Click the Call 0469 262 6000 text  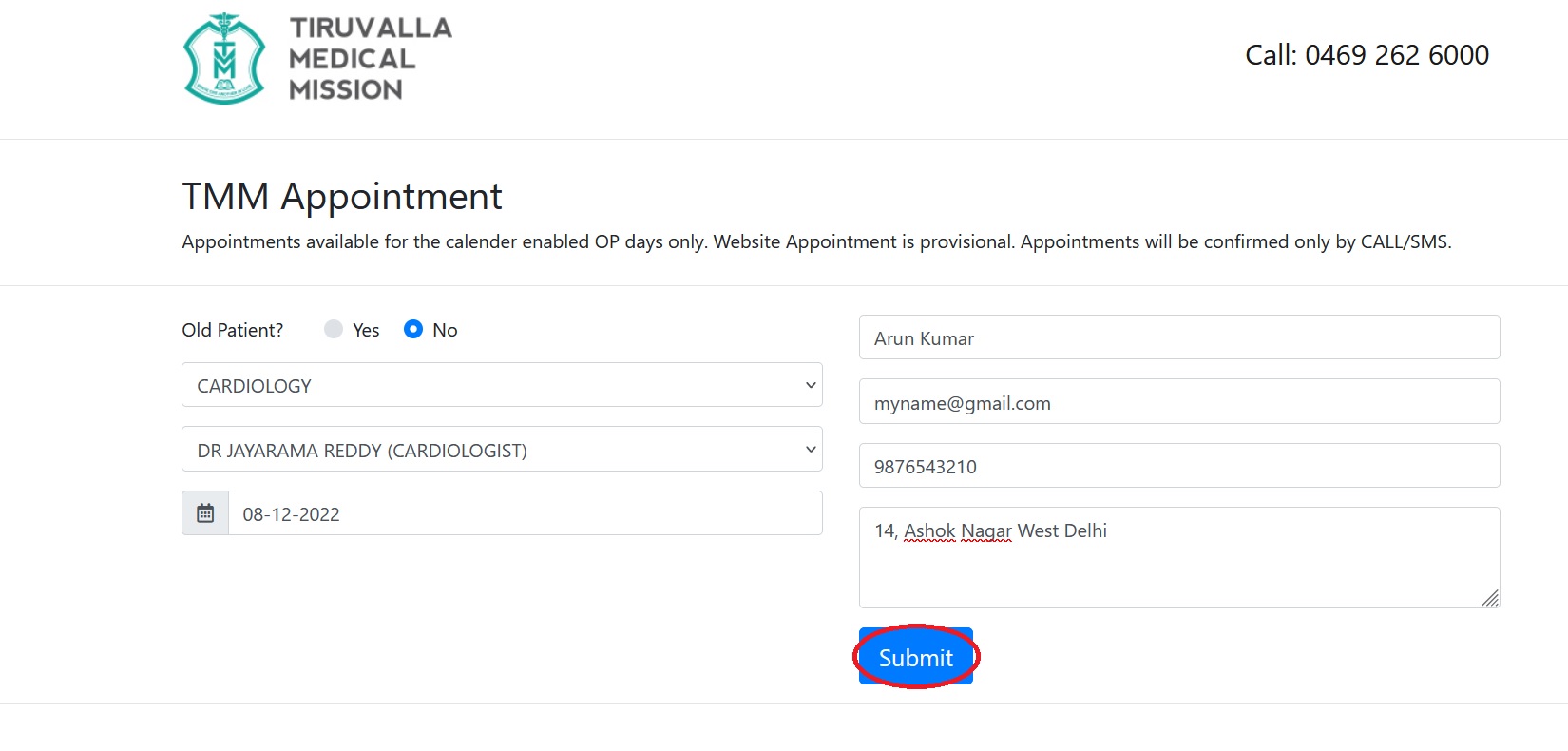1367,55
